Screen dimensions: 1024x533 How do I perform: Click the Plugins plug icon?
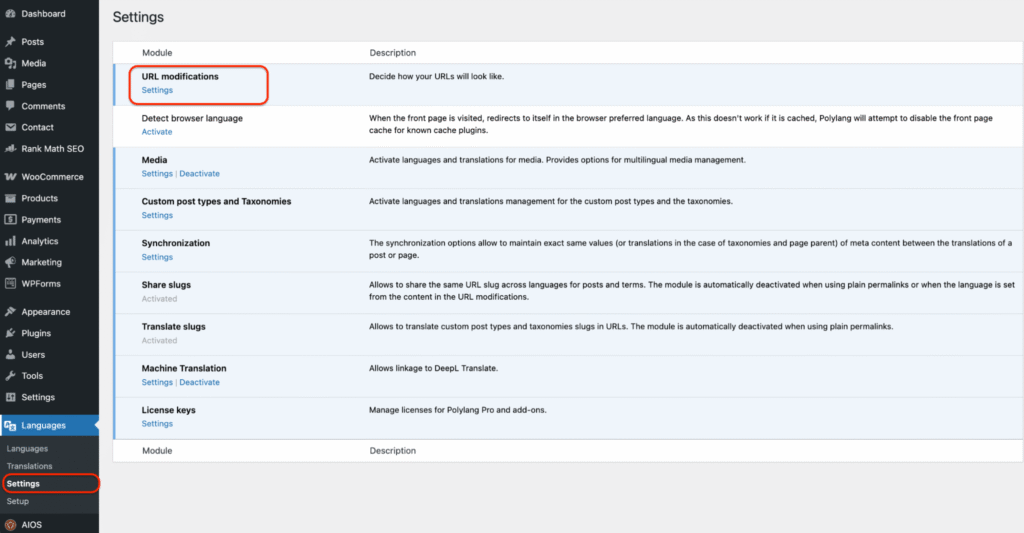pos(10,333)
